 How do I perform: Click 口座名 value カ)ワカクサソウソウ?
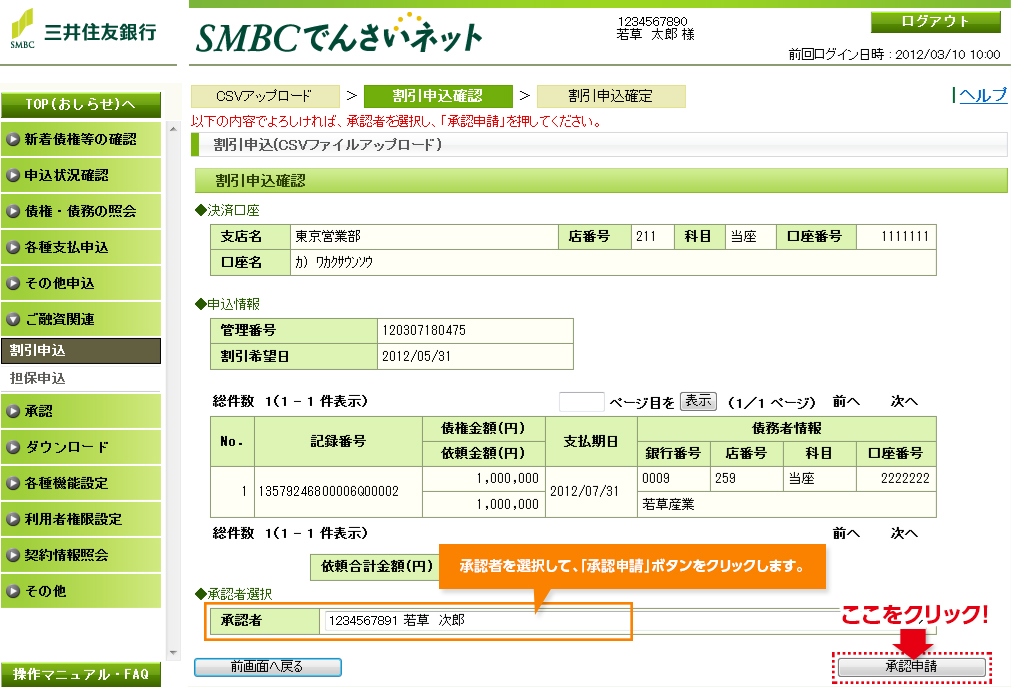(334, 263)
